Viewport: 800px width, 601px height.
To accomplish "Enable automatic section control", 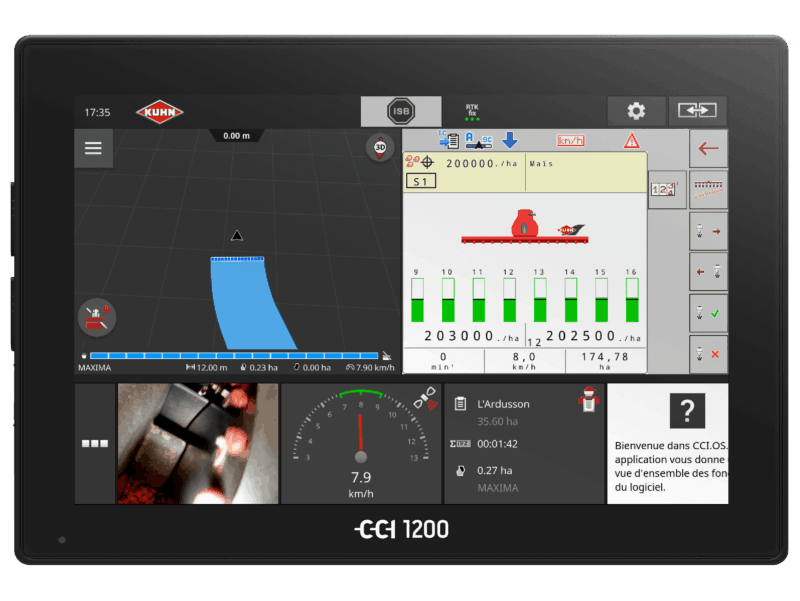I will click(478, 140).
